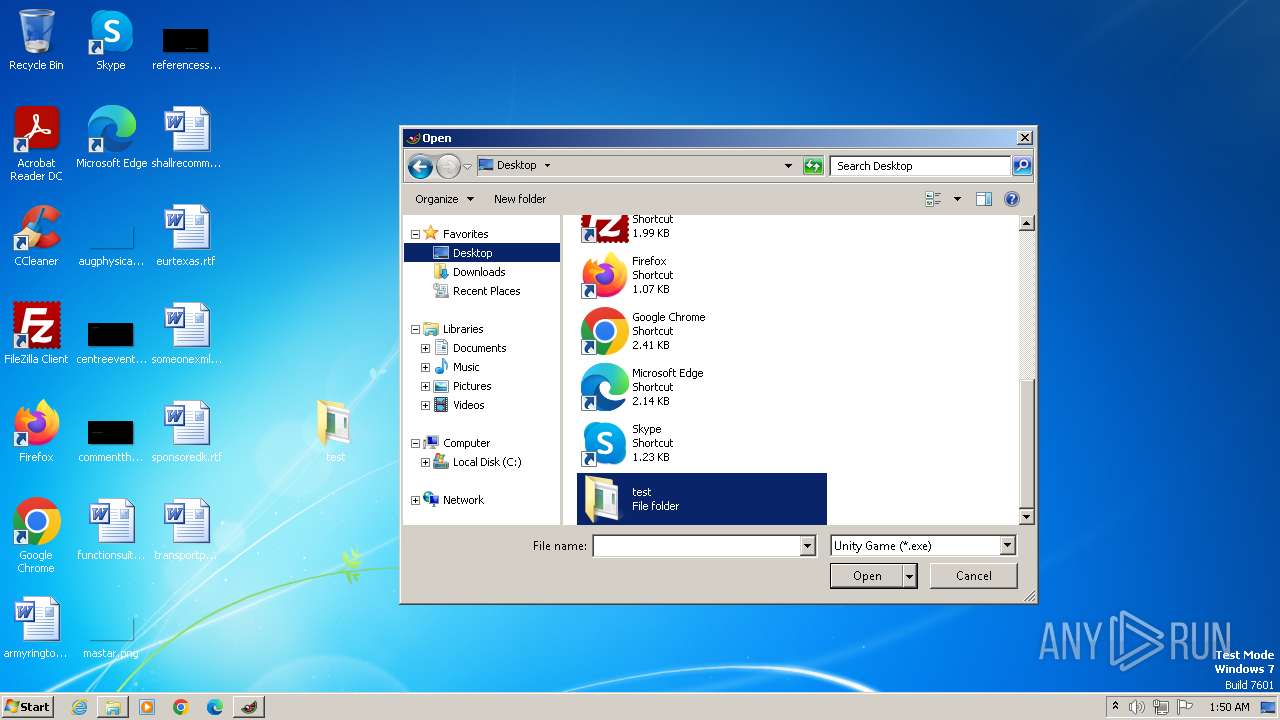Click New folder in toolbar
The width and height of the screenshot is (1280, 720).
pyautogui.click(x=520, y=199)
